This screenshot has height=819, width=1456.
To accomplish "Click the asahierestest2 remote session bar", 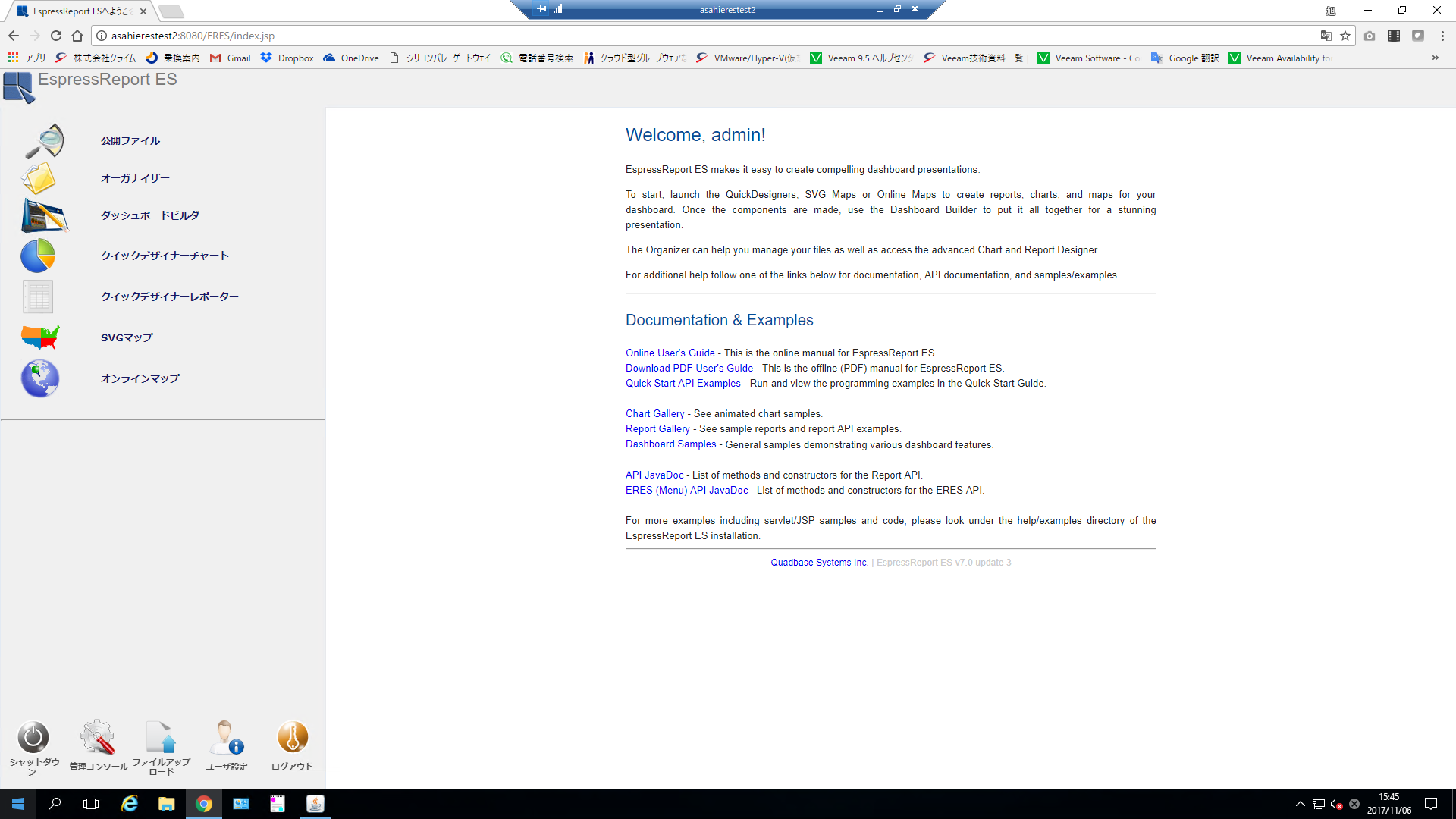I will [x=727, y=9].
